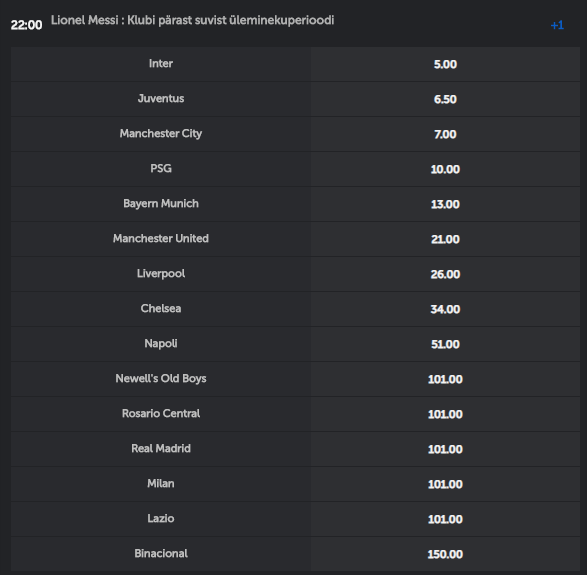The height and width of the screenshot is (575, 587).
Task: Pick Manchester City at 7.00
Action: coord(445,134)
